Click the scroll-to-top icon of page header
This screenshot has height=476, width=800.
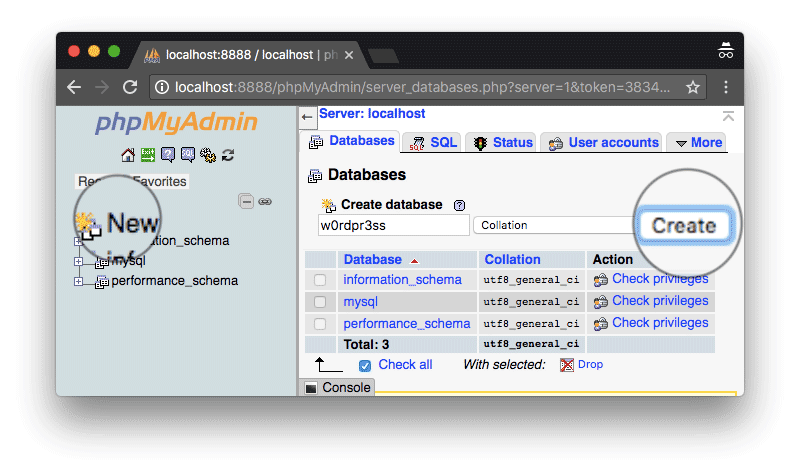pyautogui.click(x=728, y=116)
